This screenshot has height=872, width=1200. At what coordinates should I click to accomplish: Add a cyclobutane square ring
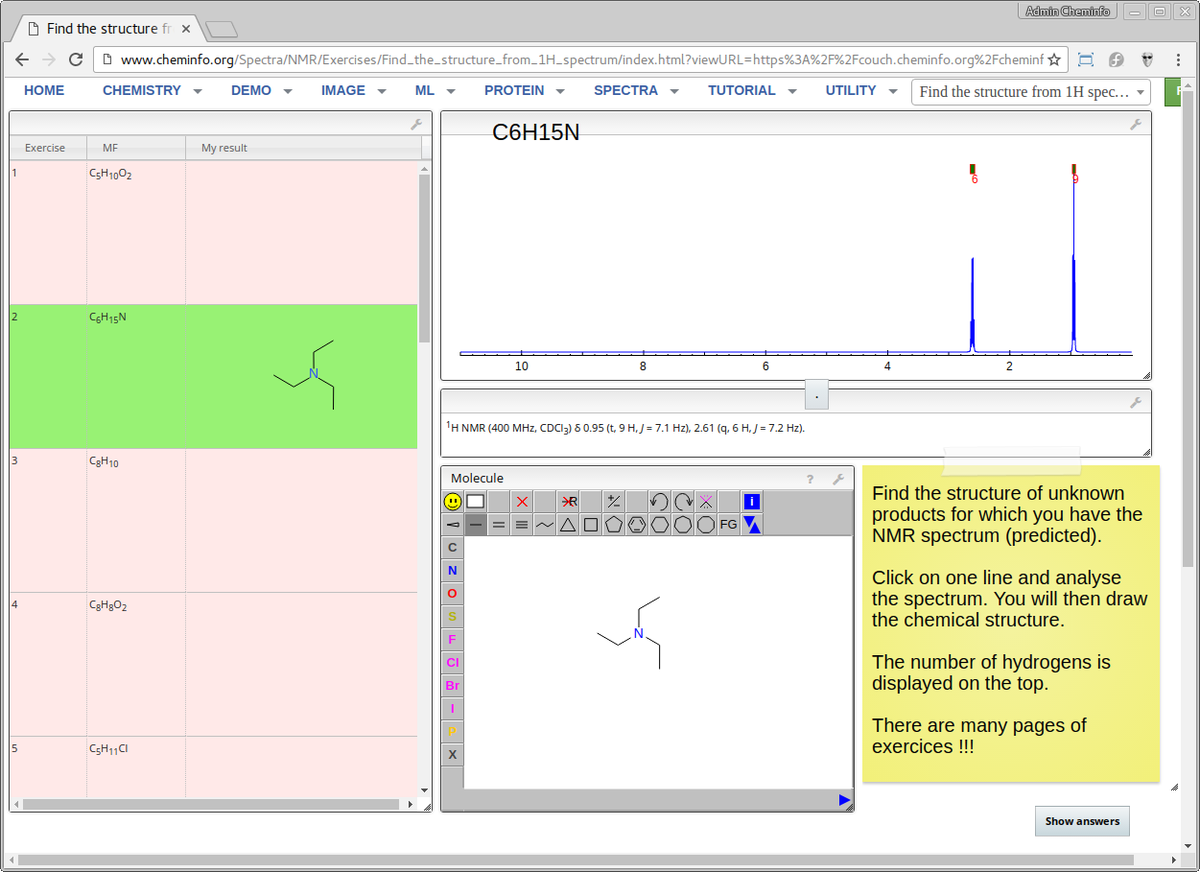[591, 524]
